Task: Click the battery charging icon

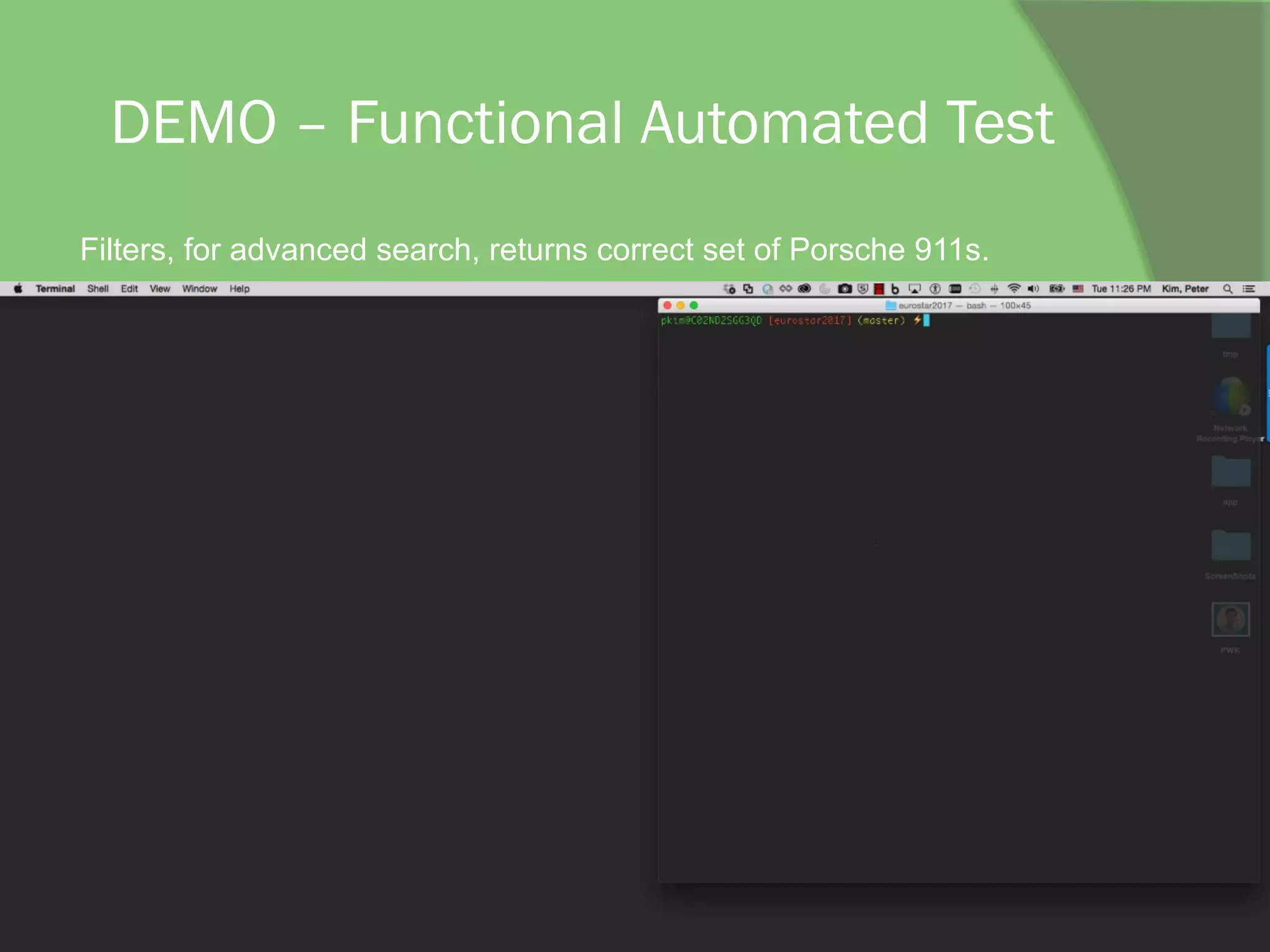Action: click(x=1057, y=289)
